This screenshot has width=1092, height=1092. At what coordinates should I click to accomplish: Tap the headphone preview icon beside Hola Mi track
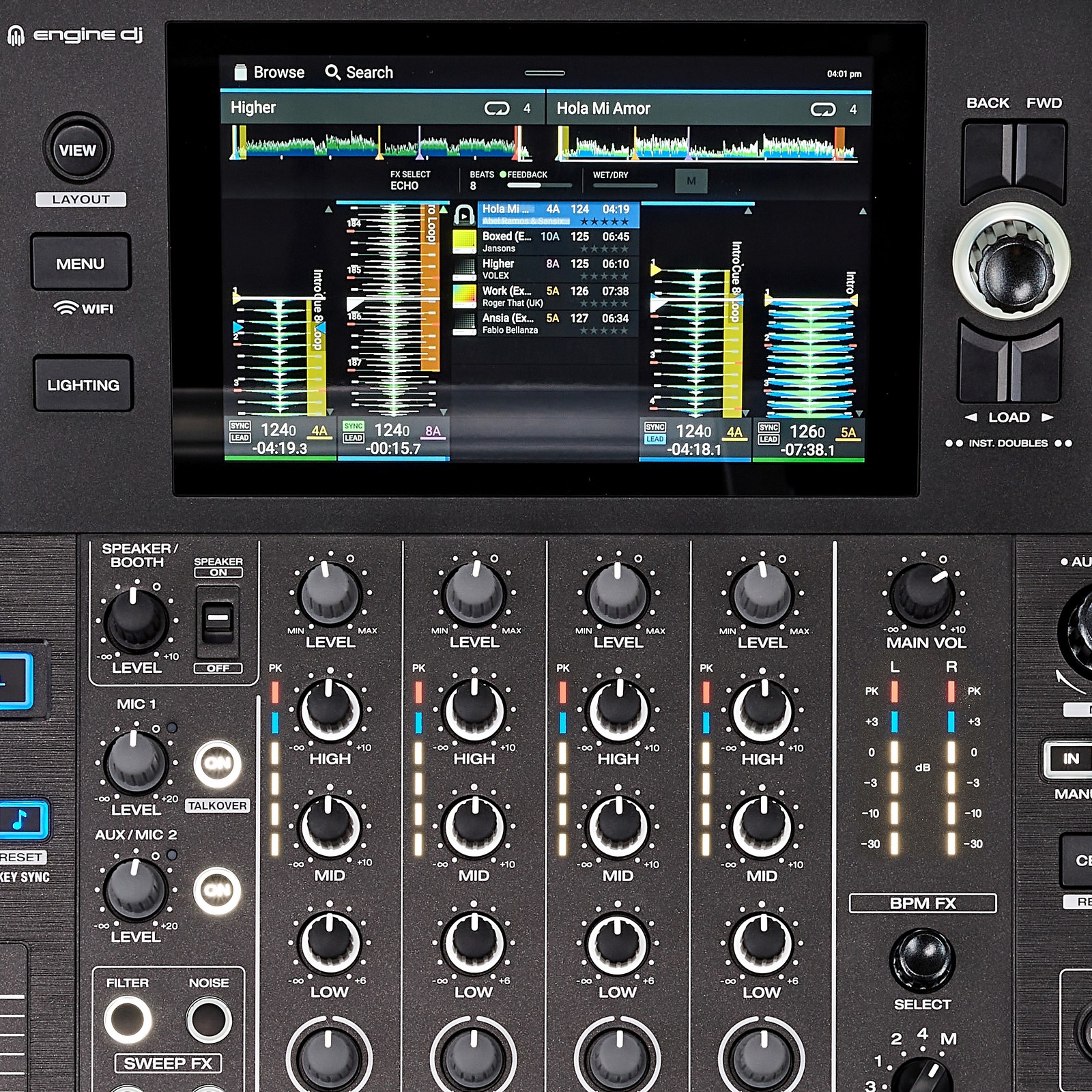464,216
